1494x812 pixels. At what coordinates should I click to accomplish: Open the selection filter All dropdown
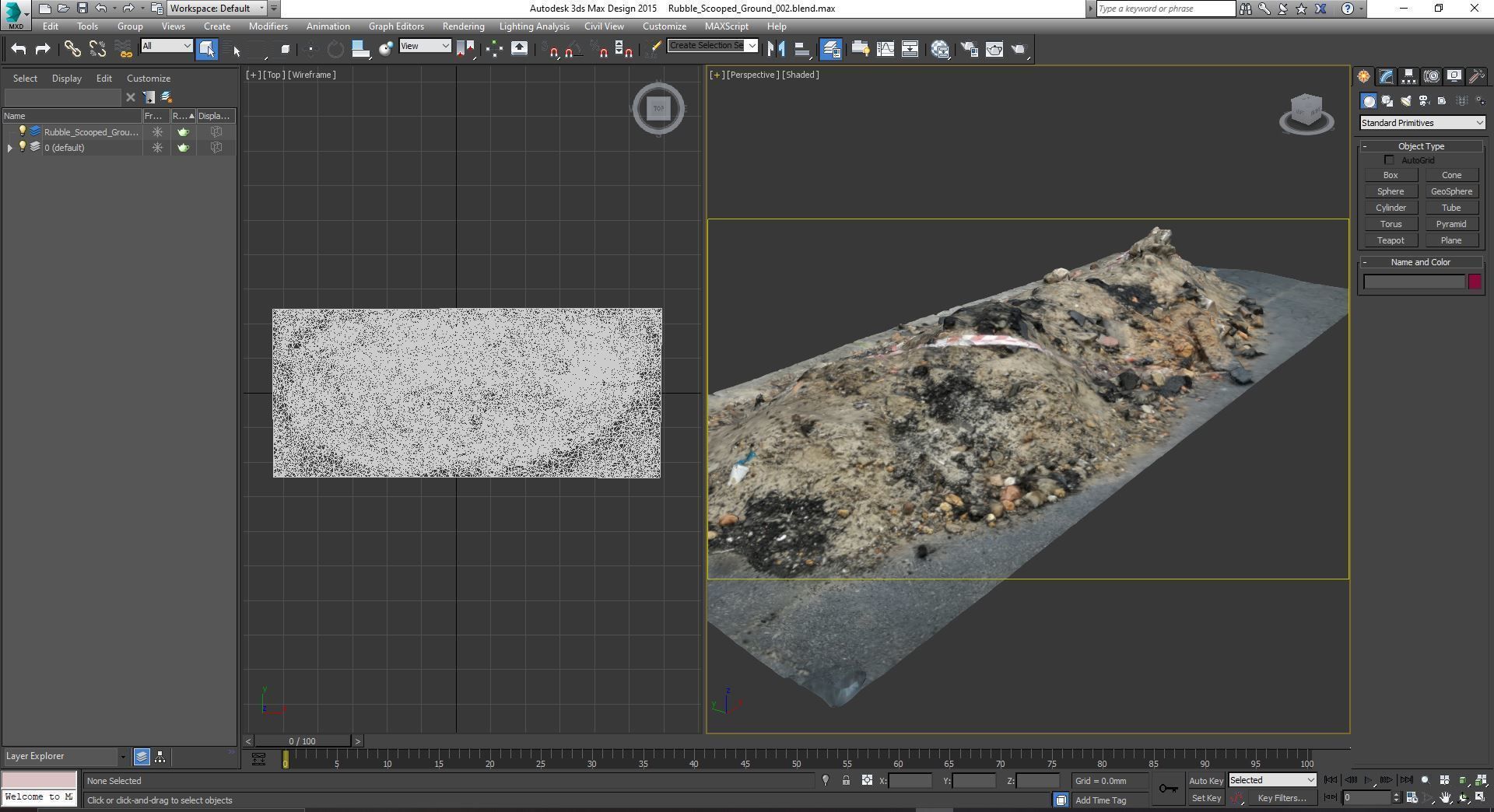(167, 46)
